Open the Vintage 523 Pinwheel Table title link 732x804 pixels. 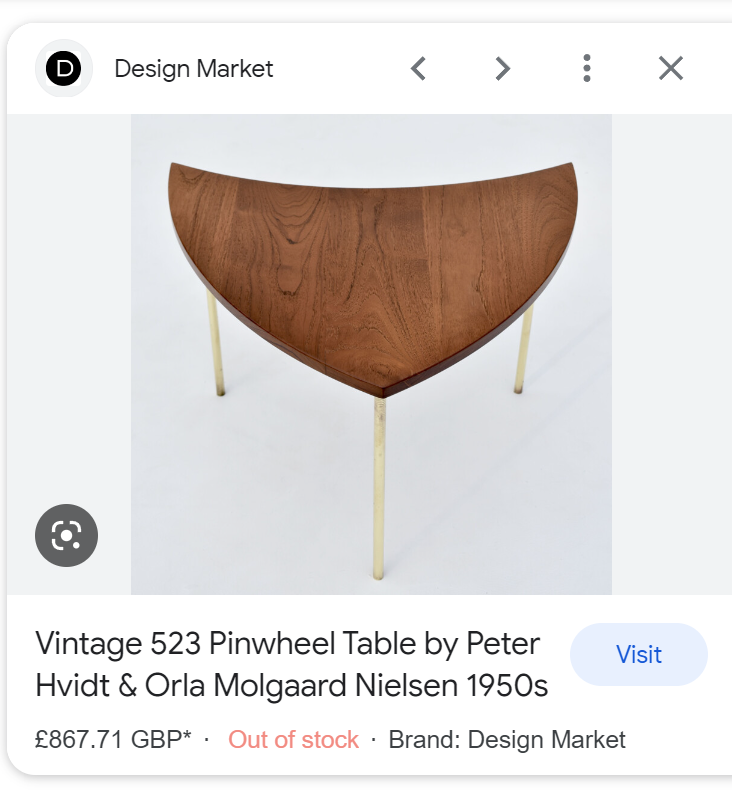288,644
